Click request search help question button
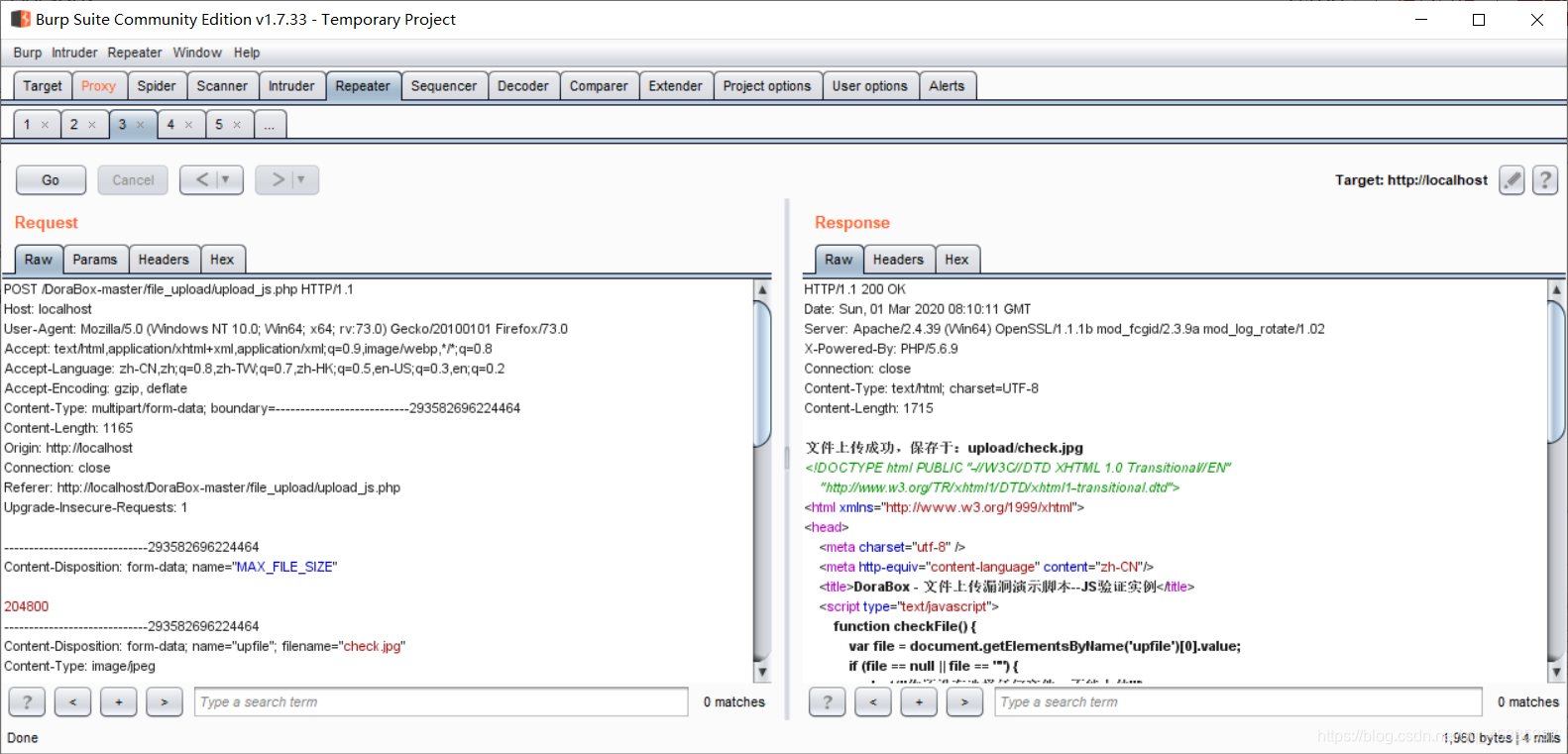1568x754 pixels. pos(27,701)
